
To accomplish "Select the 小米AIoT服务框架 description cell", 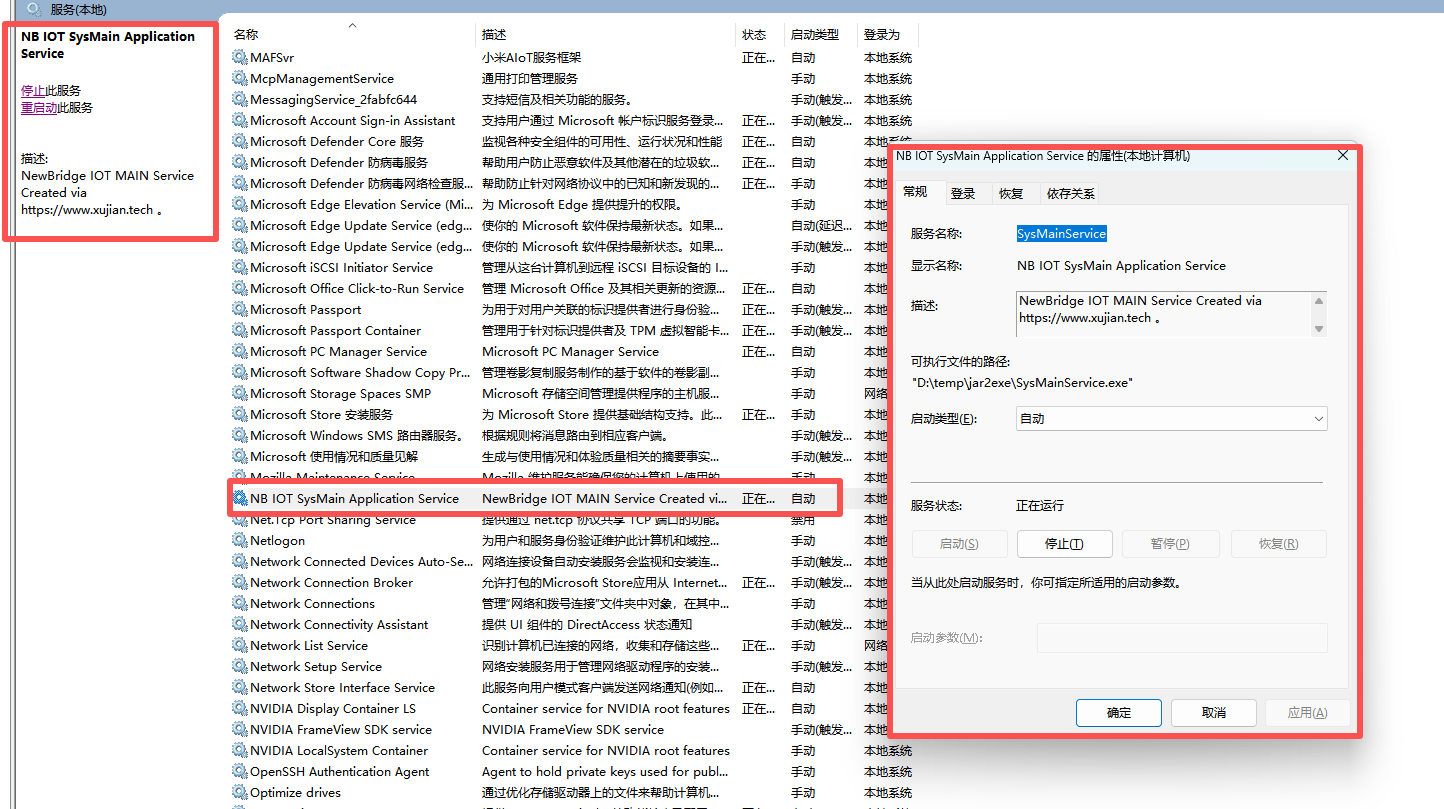I will point(531,58).
